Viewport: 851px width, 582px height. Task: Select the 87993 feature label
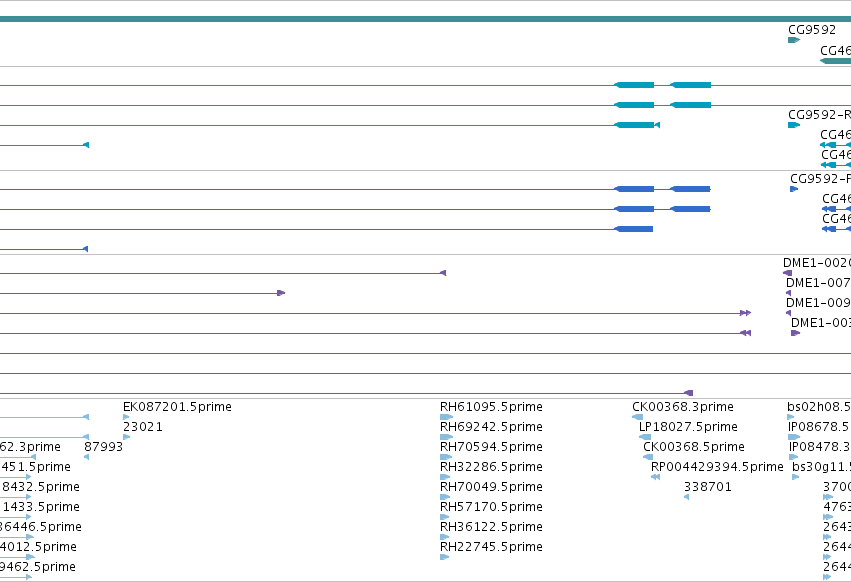pos(104,447)
